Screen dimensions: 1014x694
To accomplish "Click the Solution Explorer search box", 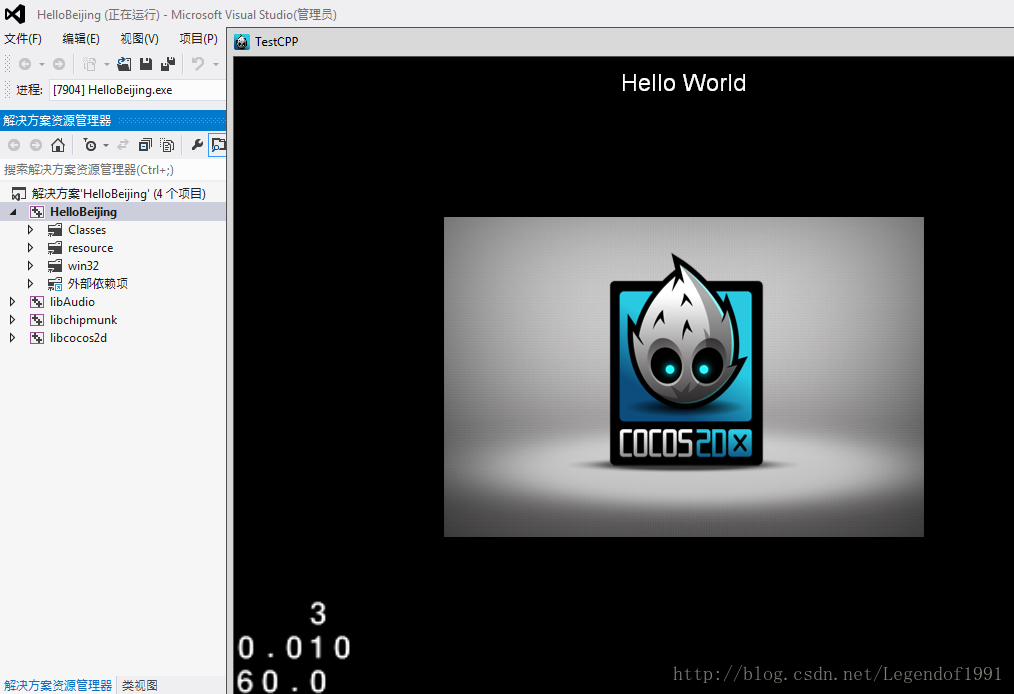I will (x=113, y=170).
